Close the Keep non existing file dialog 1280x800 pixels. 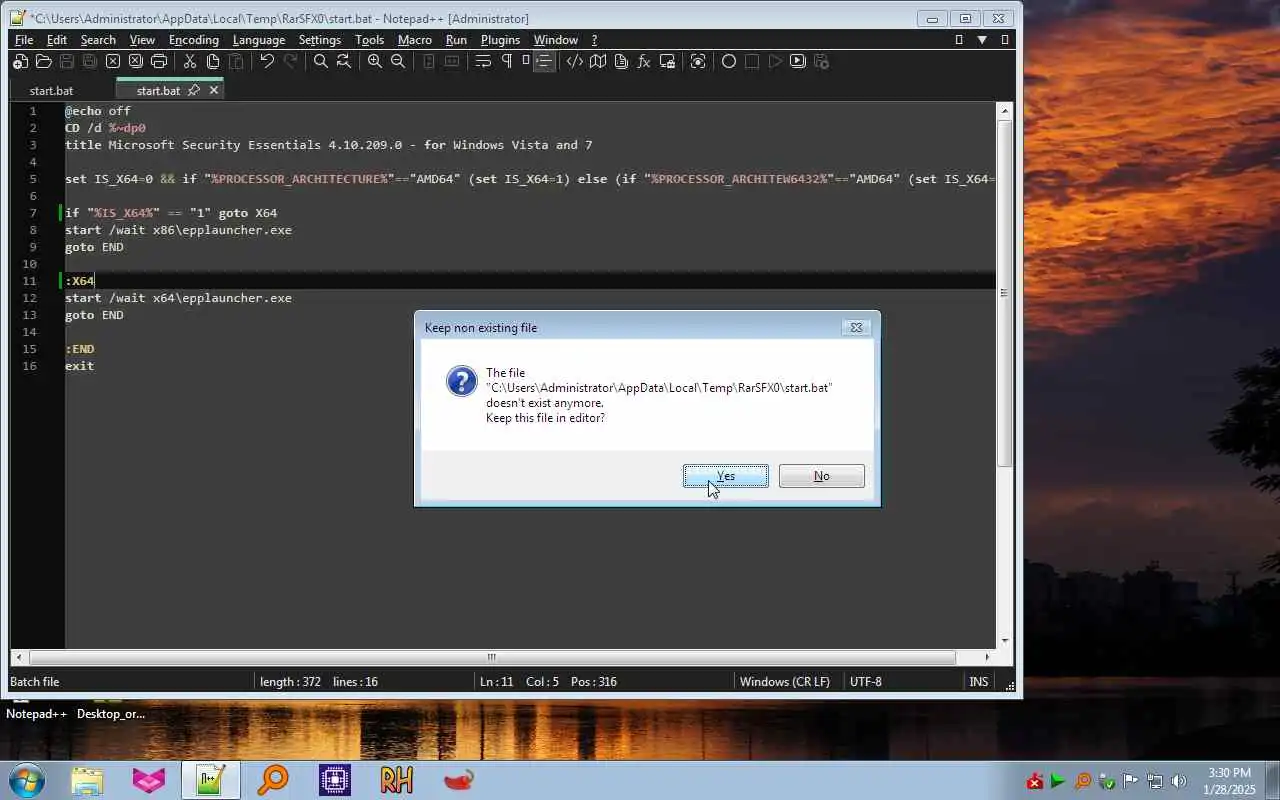pos(856,327)
